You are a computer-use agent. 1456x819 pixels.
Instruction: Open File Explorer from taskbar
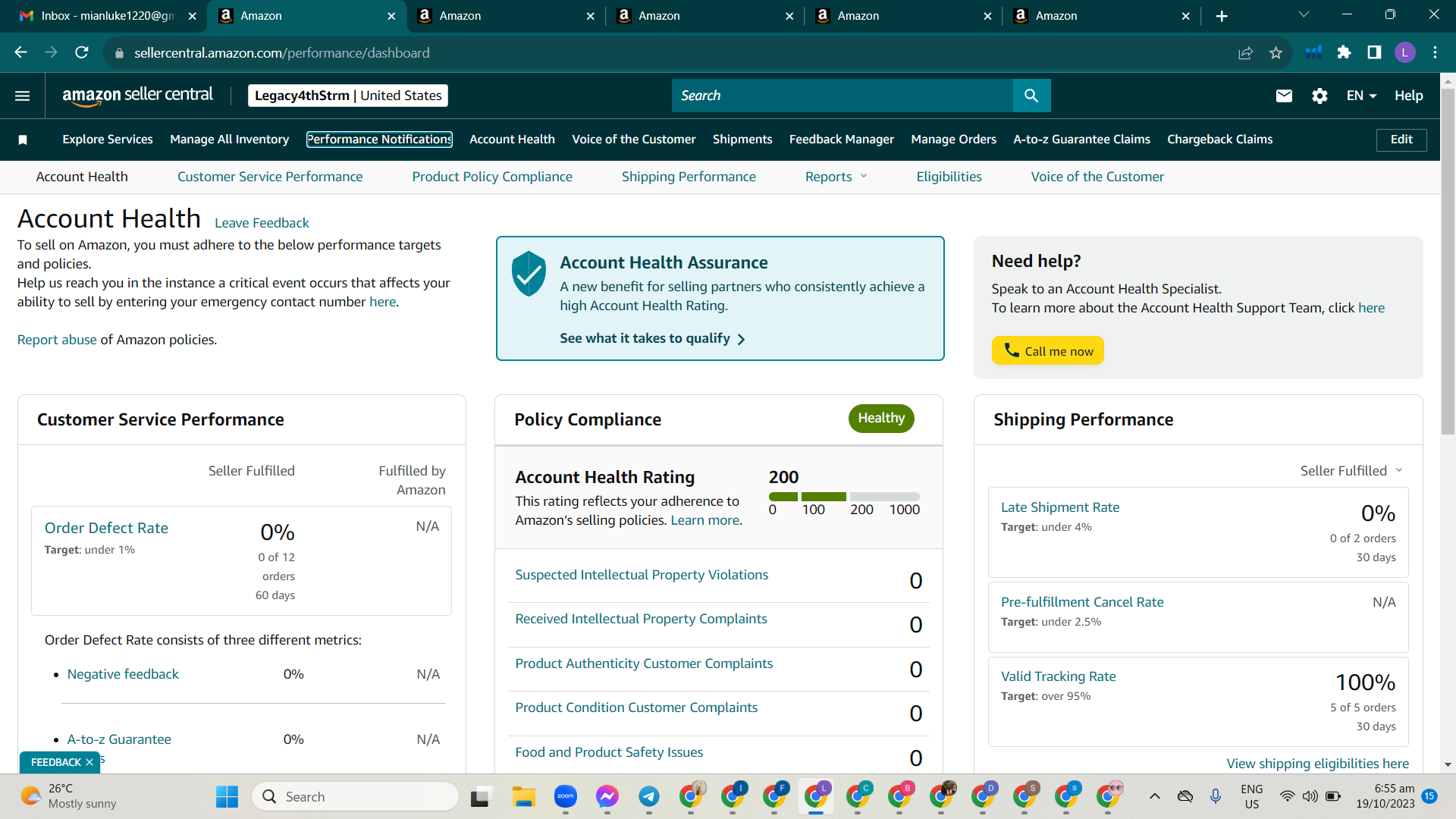coord(523,797)
